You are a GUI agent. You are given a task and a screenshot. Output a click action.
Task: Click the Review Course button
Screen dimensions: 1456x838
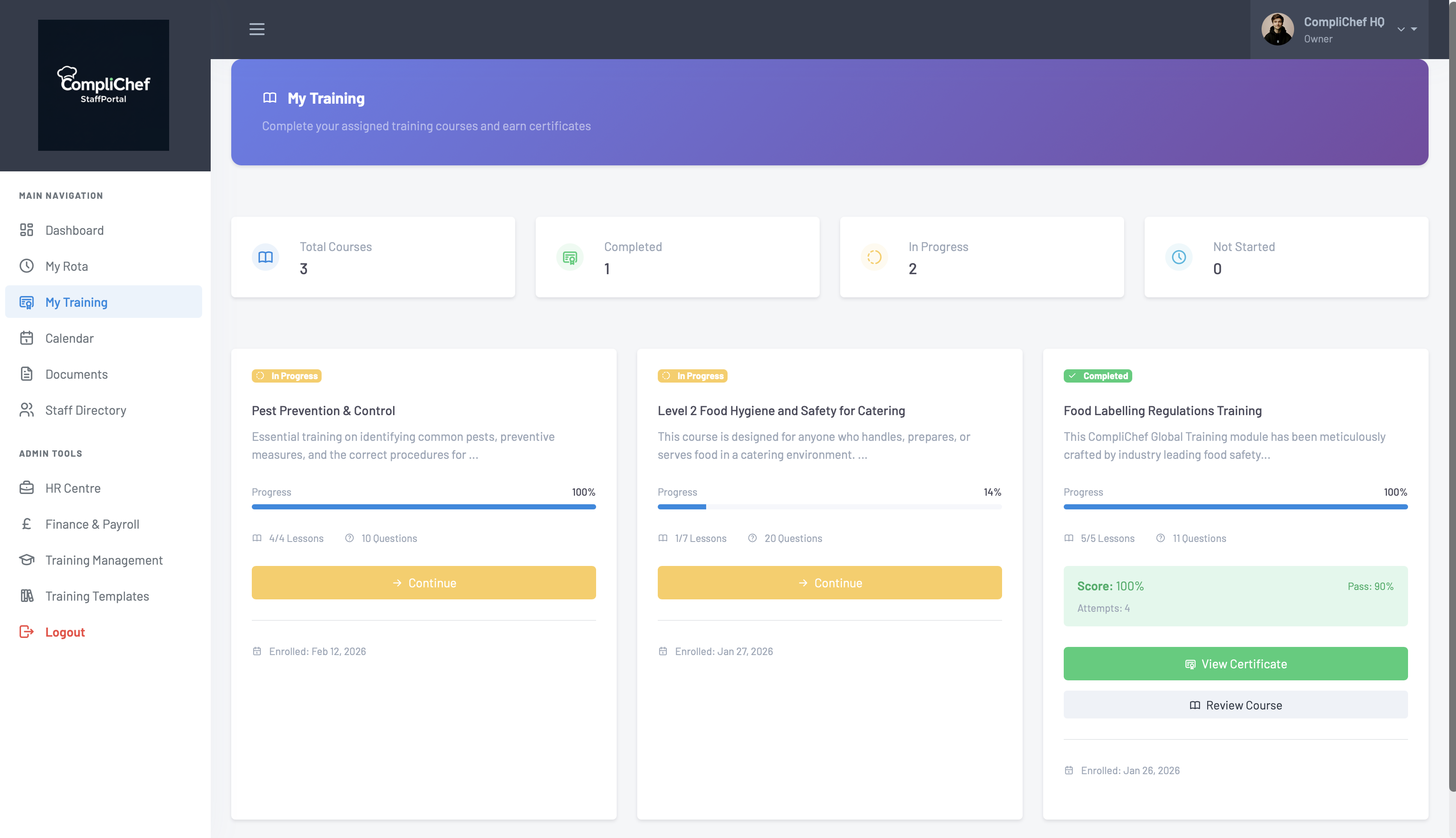(x=1235, y=705)
